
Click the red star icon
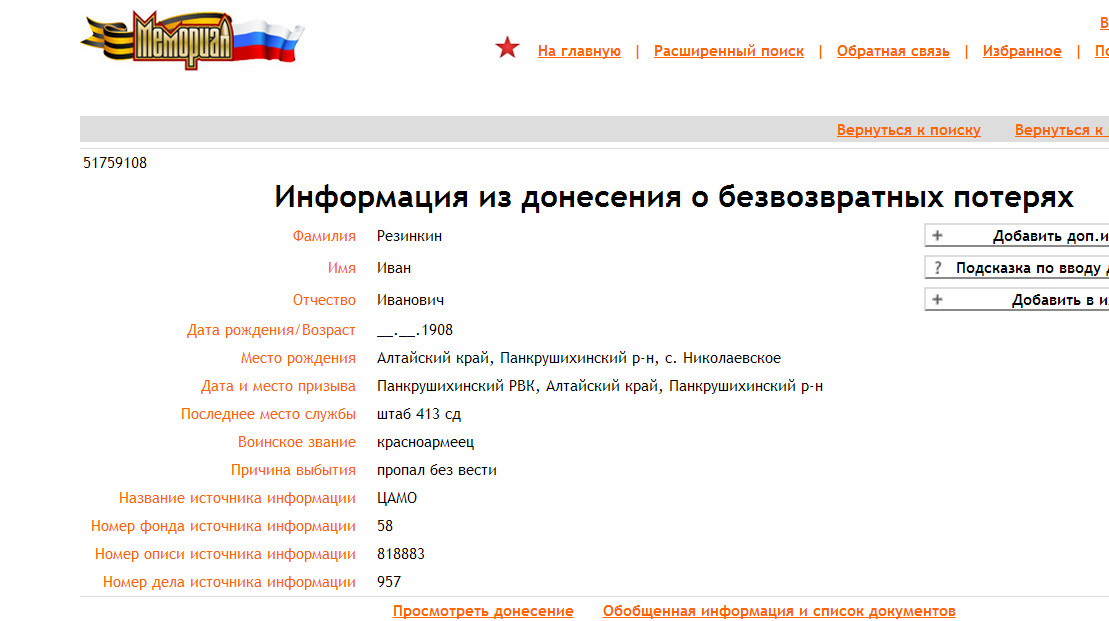(508, 48)
